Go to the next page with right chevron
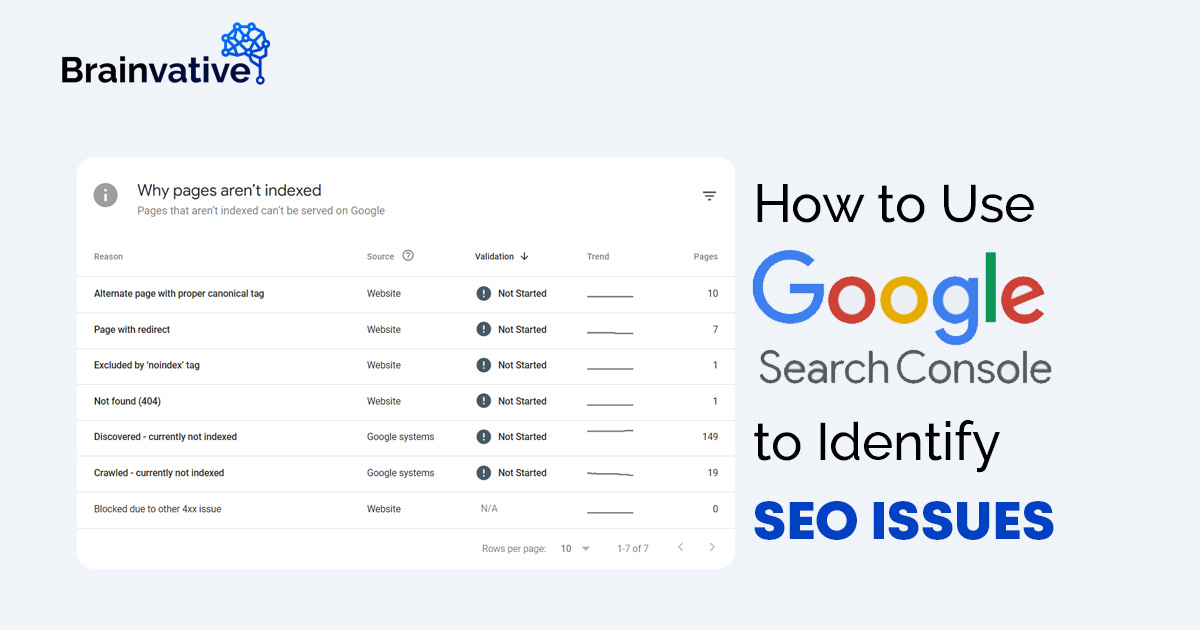 pyautogui.click(x=712, y=547)
